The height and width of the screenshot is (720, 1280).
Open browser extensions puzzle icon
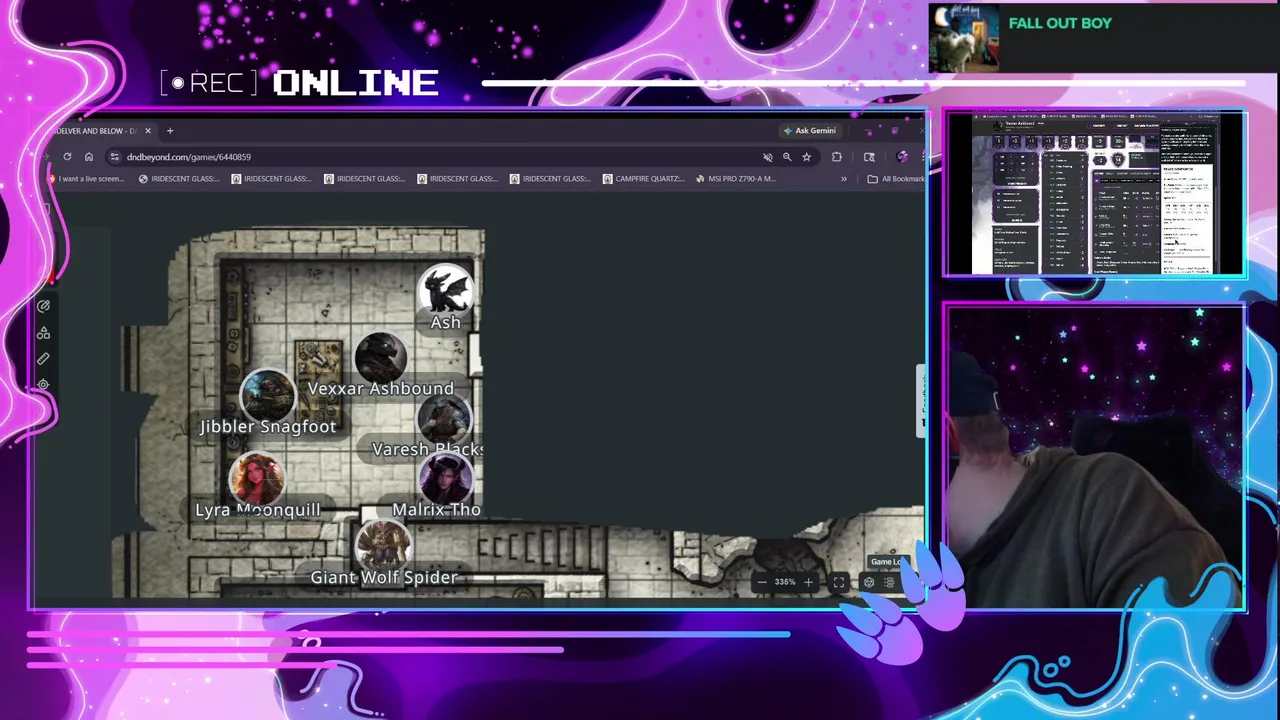tap(837, 157)
